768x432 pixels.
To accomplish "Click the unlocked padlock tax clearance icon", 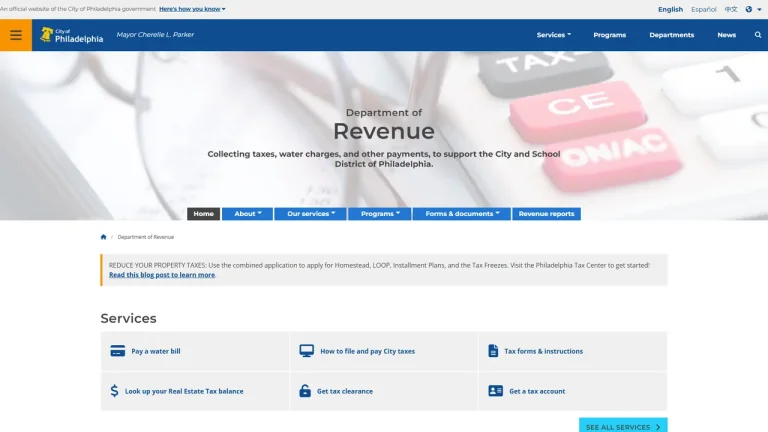I will (x=305, y=390).
